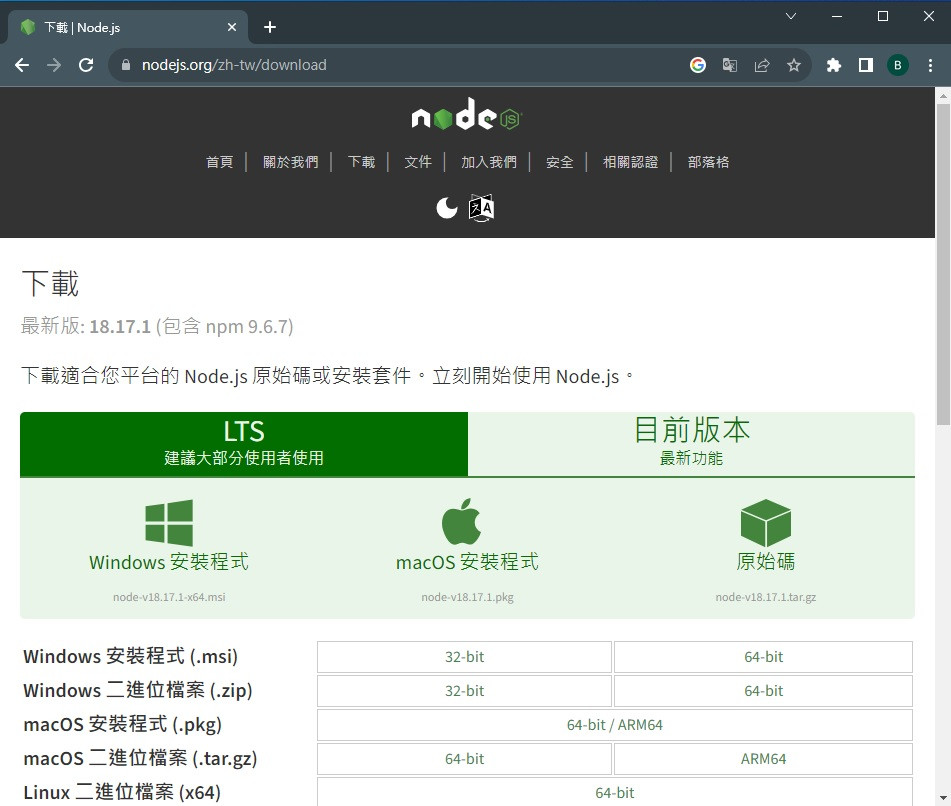Screen dimensions: 951x806
Task: Go back with browser back arrow
Action: click(x=22, y=65)
